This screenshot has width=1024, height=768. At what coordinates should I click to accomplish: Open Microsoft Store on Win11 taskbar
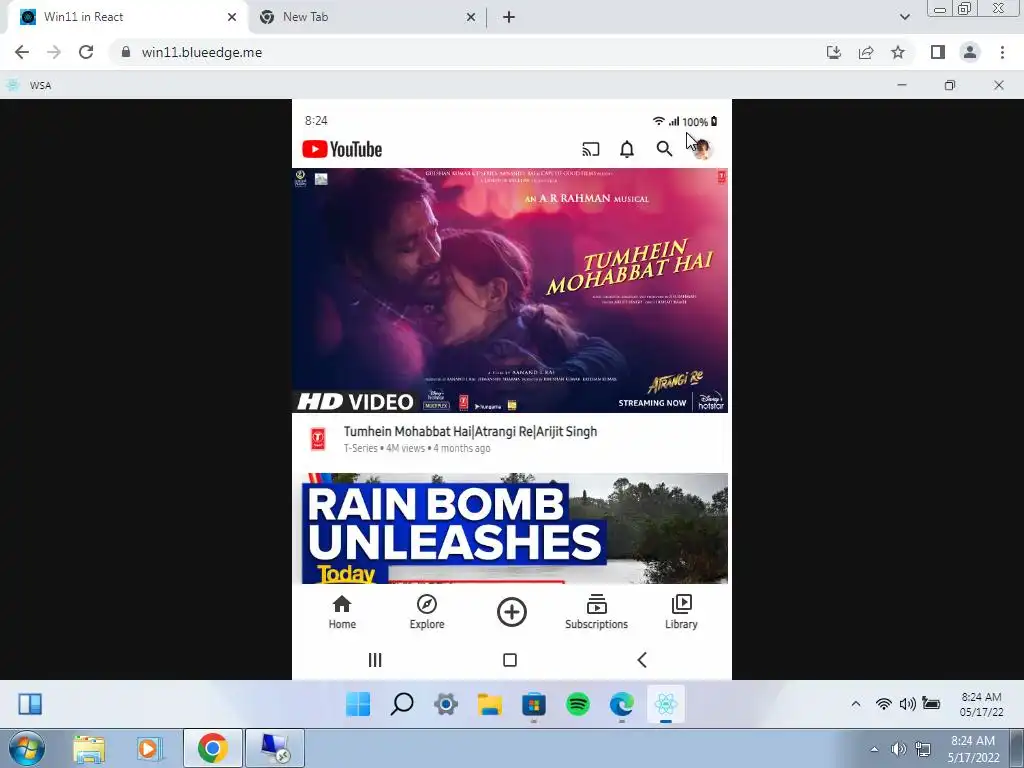(x=534, y=704)
